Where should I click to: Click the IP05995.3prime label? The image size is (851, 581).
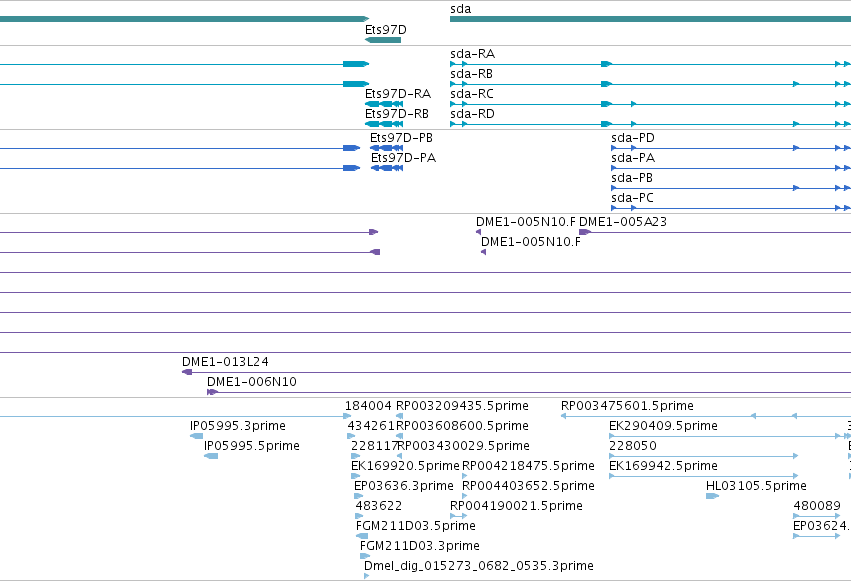coord(238,426)
